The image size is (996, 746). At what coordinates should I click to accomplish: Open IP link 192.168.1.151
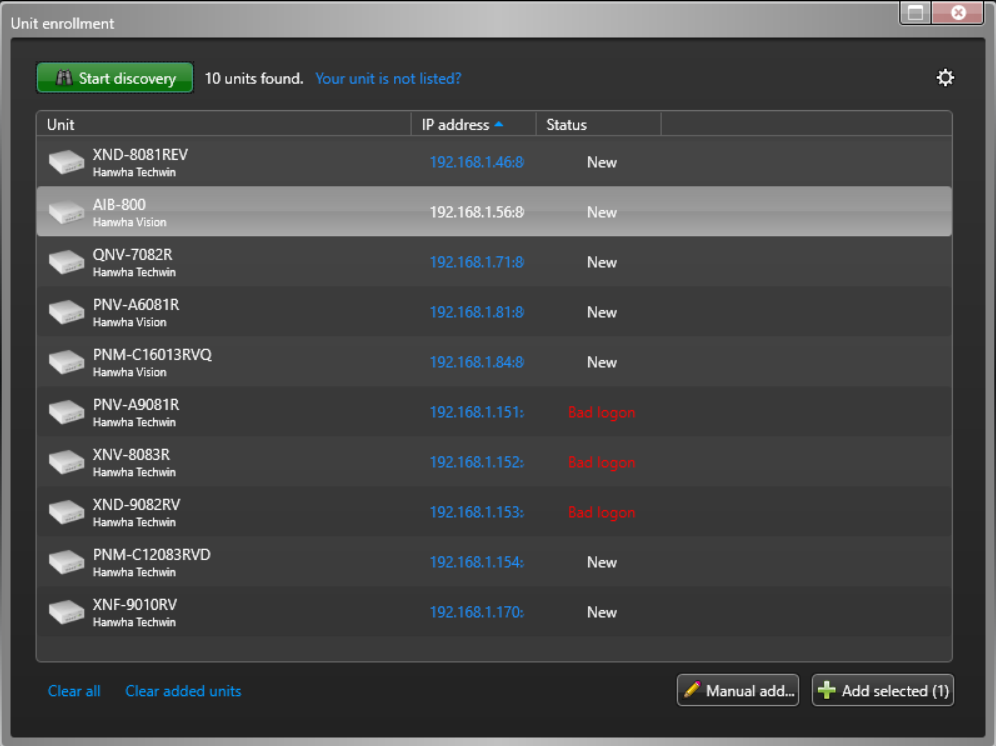tap(477, 412)
